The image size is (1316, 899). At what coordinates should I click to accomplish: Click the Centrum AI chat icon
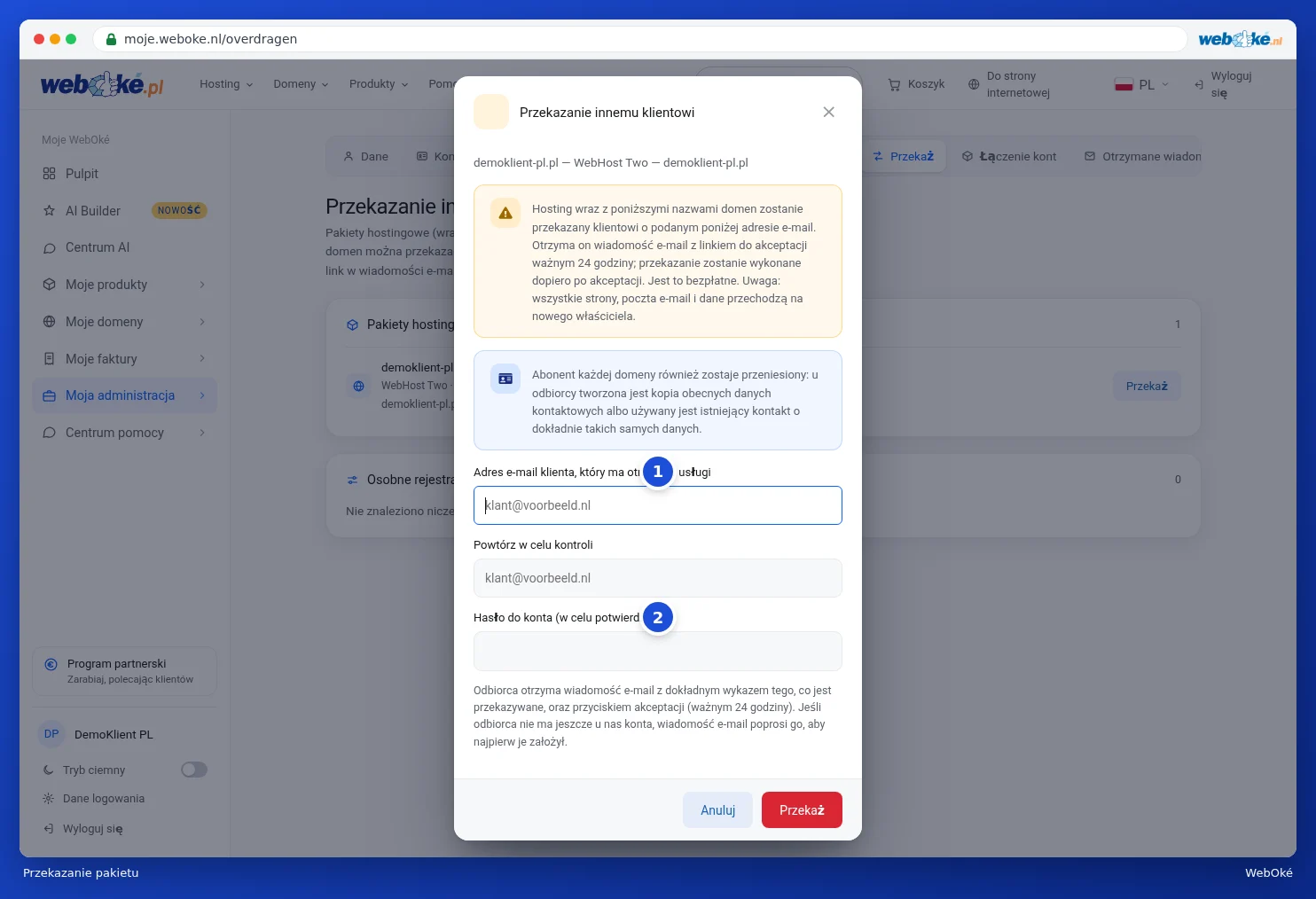[49, 248]
